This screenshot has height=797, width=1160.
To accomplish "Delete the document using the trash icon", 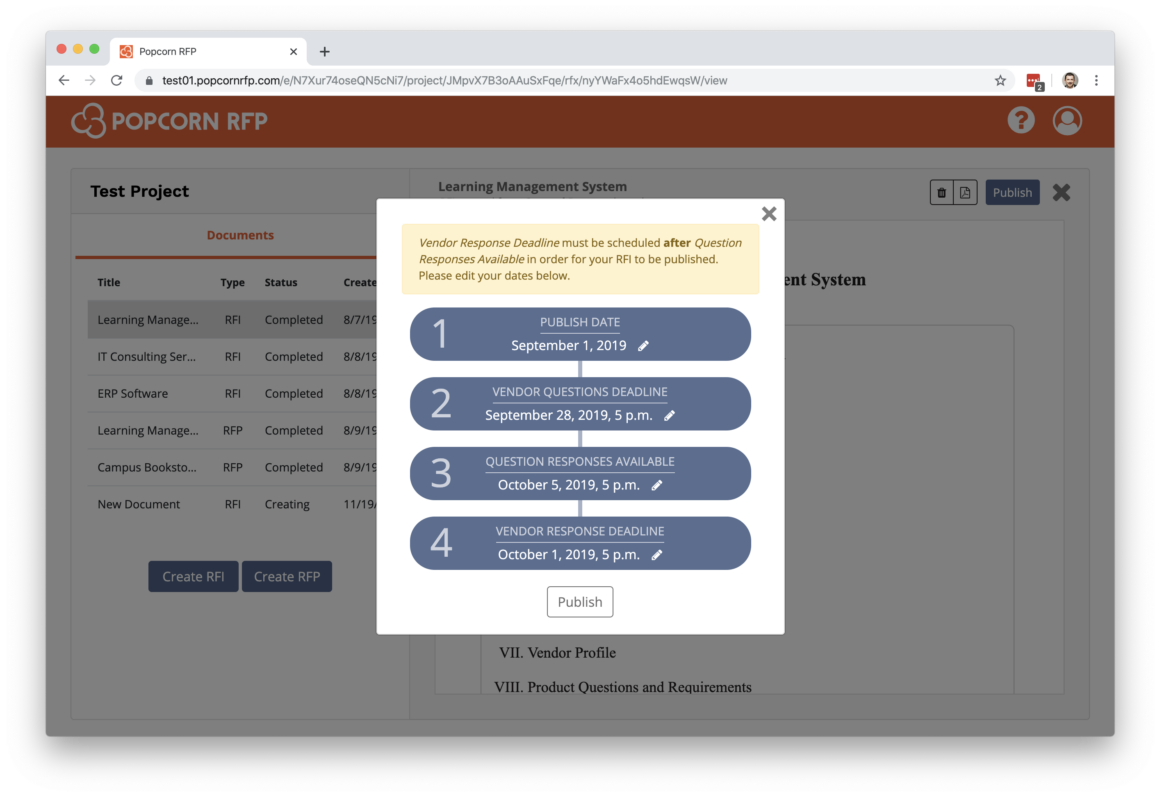I will [940, 191].
